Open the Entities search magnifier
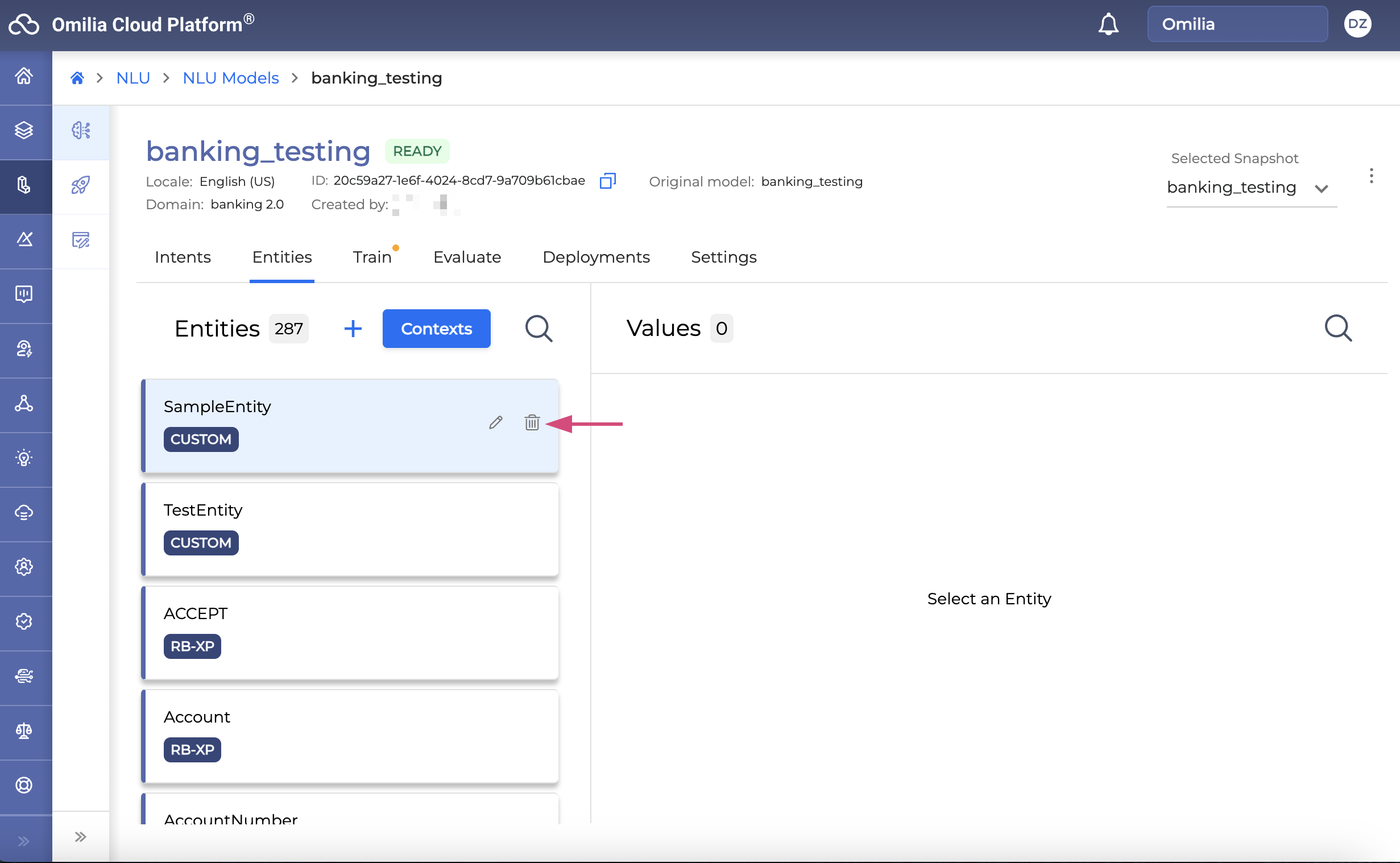1400x863 pixels. [538, 329]
